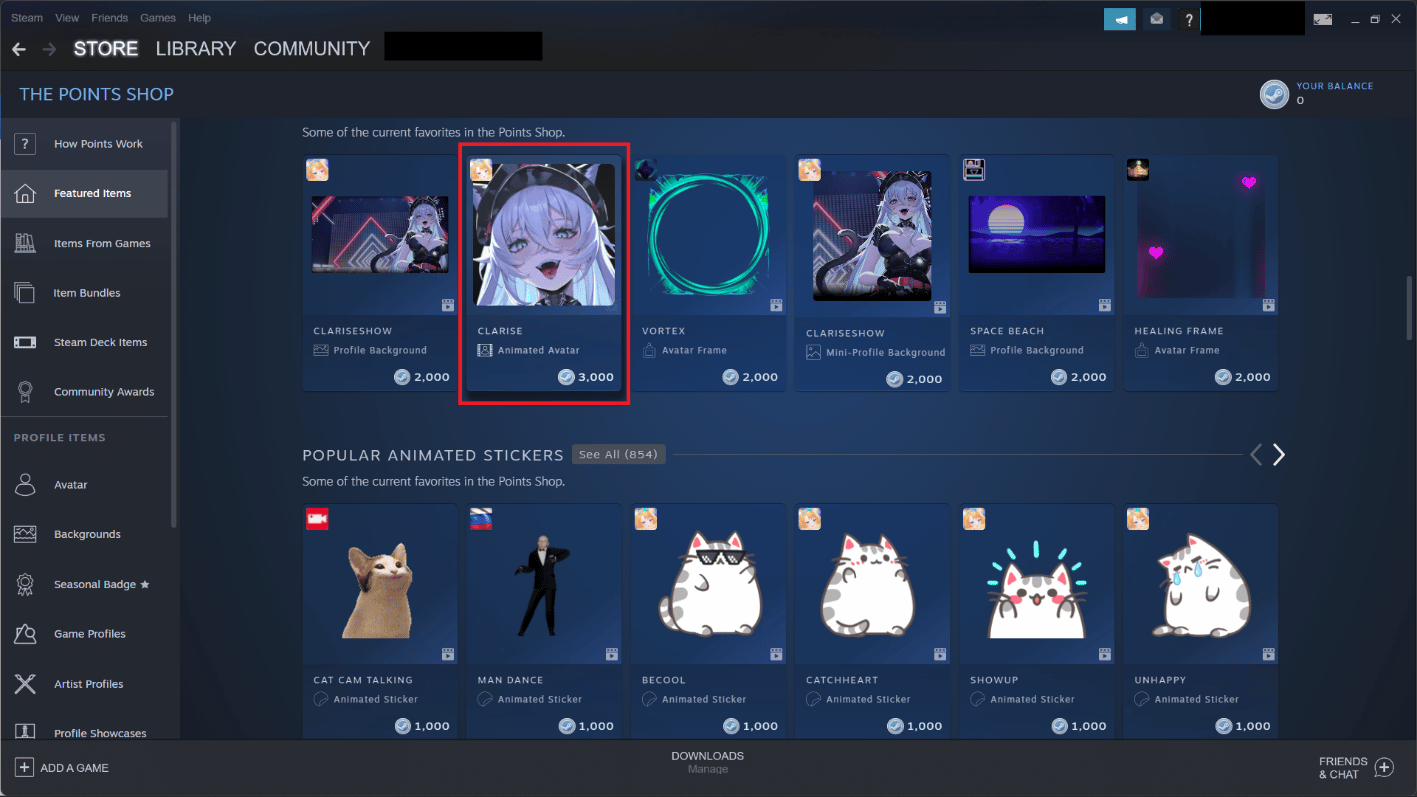Screen dimensions: 1417x797
Task: Select the CatchHeart cat sticker
Action: click(872, 621)
